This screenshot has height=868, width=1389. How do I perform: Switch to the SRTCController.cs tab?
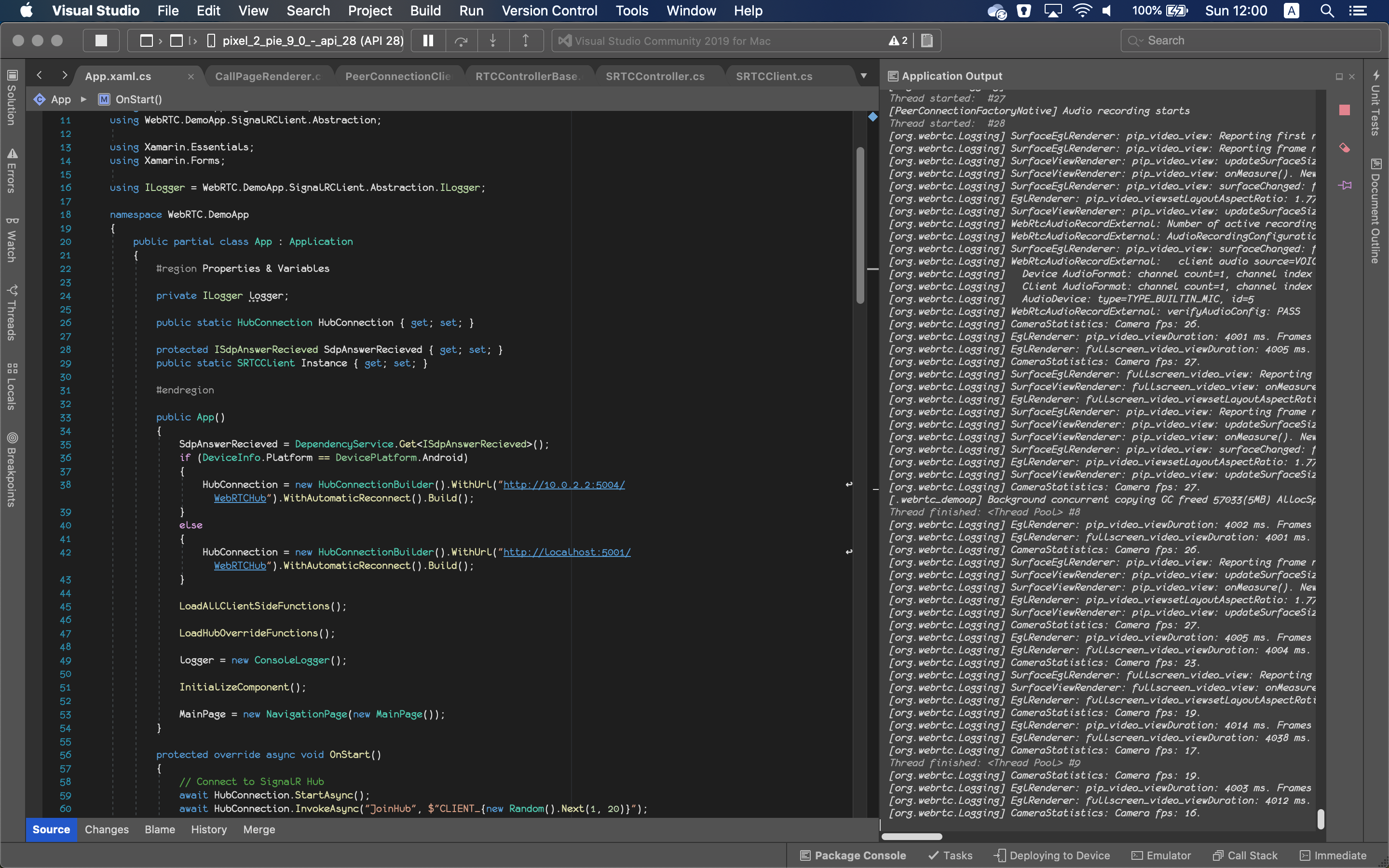(655, 75)
